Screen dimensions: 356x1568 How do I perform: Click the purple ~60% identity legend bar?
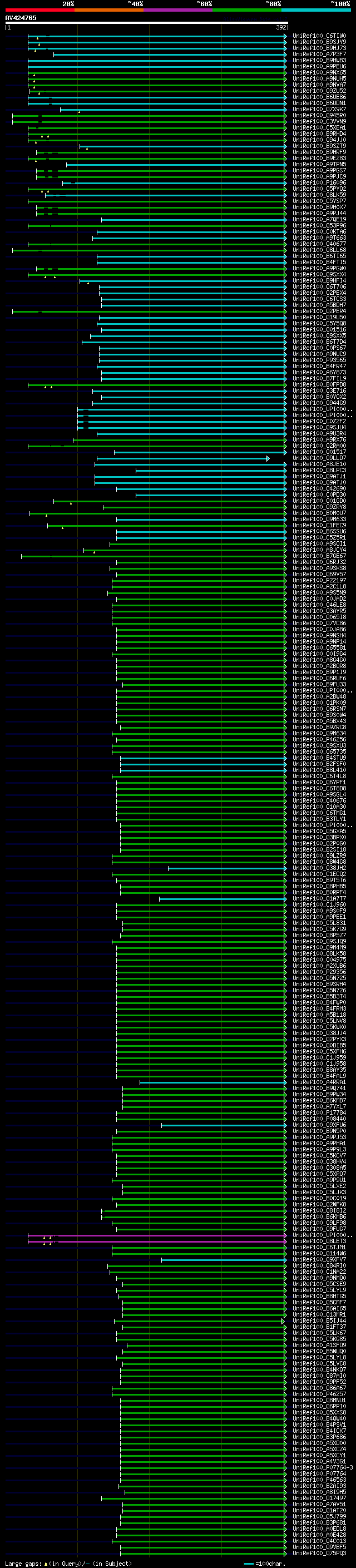click(x=177, y=10)
